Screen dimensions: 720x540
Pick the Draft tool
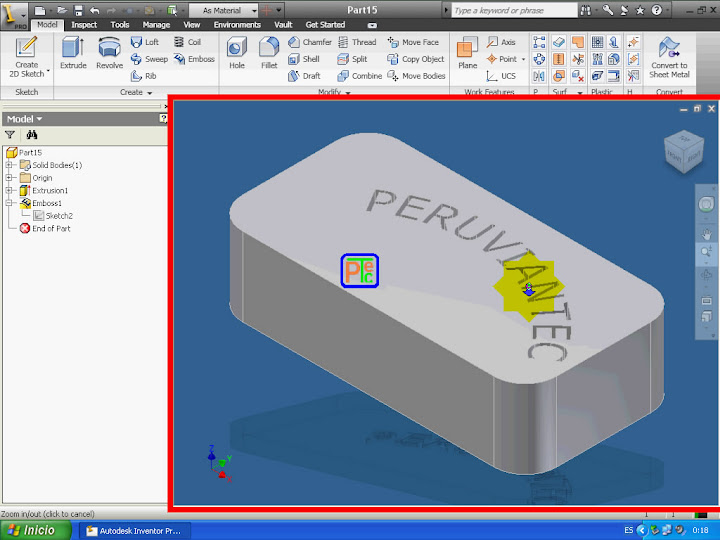(x=304, y=76)
